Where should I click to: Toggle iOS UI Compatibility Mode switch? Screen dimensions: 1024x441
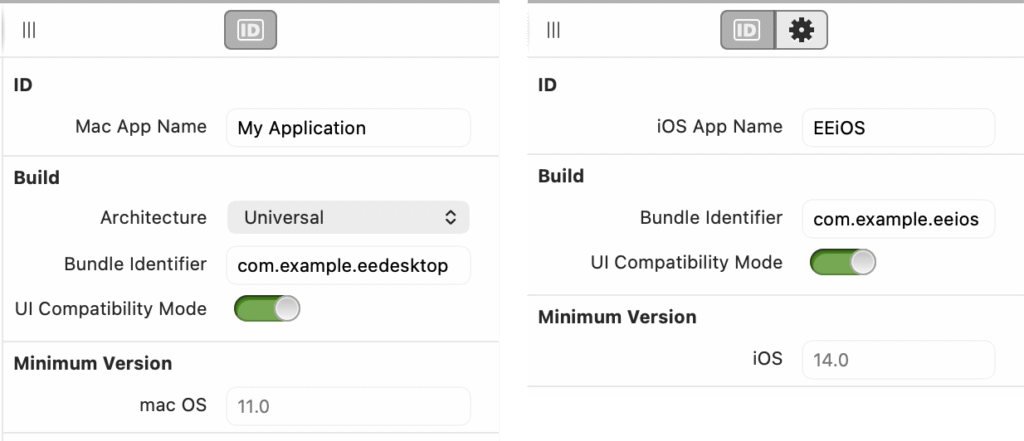(842, 262)
